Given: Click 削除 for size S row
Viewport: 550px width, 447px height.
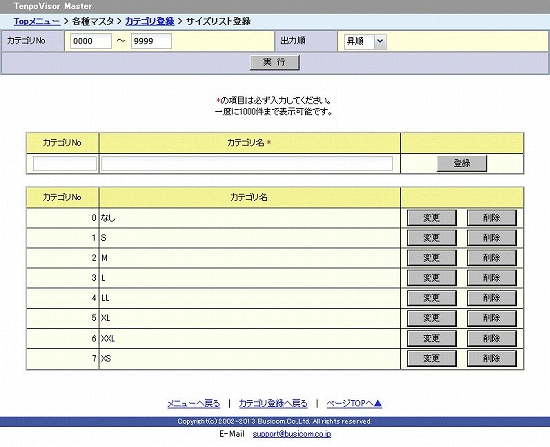Looking at the screenshot, I should [x=492, y=238].
